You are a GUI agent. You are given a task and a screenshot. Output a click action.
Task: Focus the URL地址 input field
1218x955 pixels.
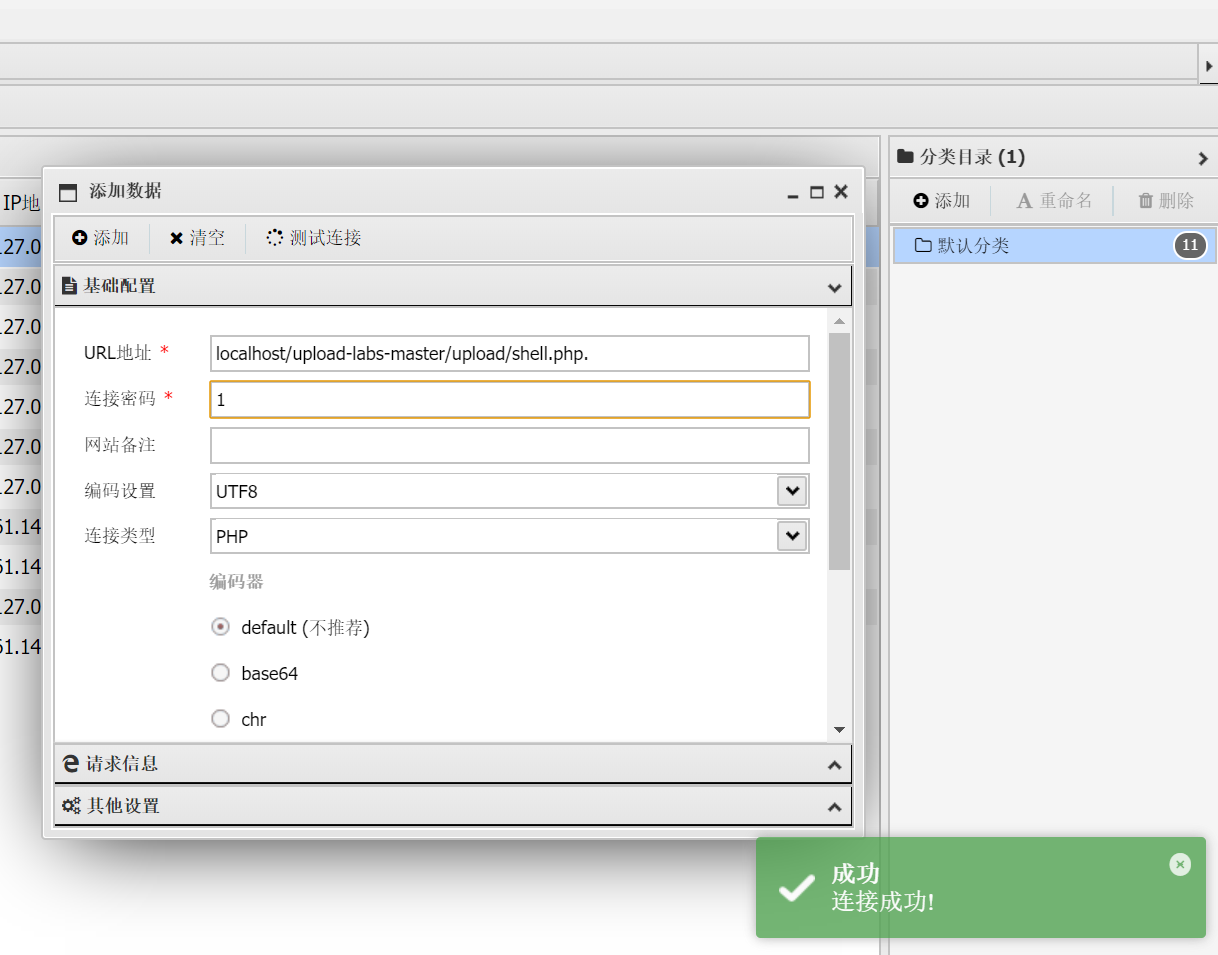510,354
